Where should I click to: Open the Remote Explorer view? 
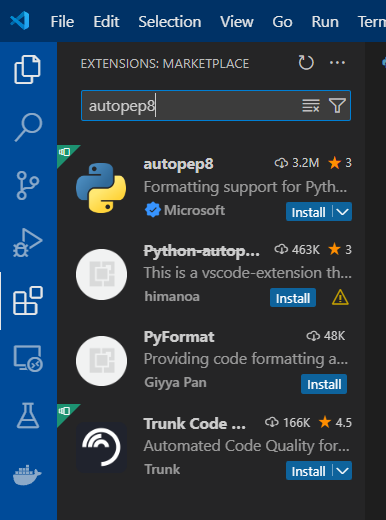(28, 358)
